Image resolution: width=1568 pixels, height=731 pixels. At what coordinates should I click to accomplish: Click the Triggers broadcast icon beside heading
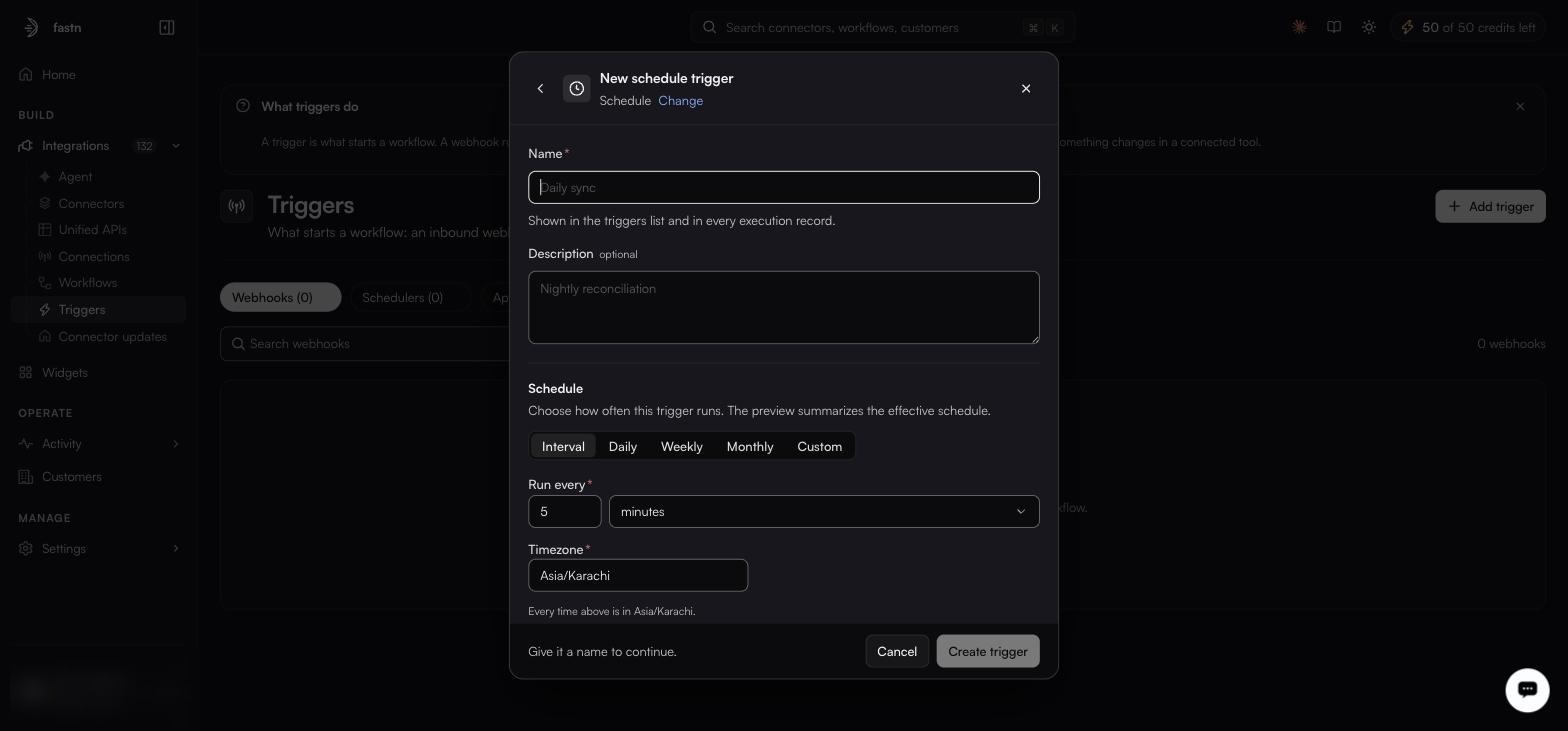click(x=237, y=207)
